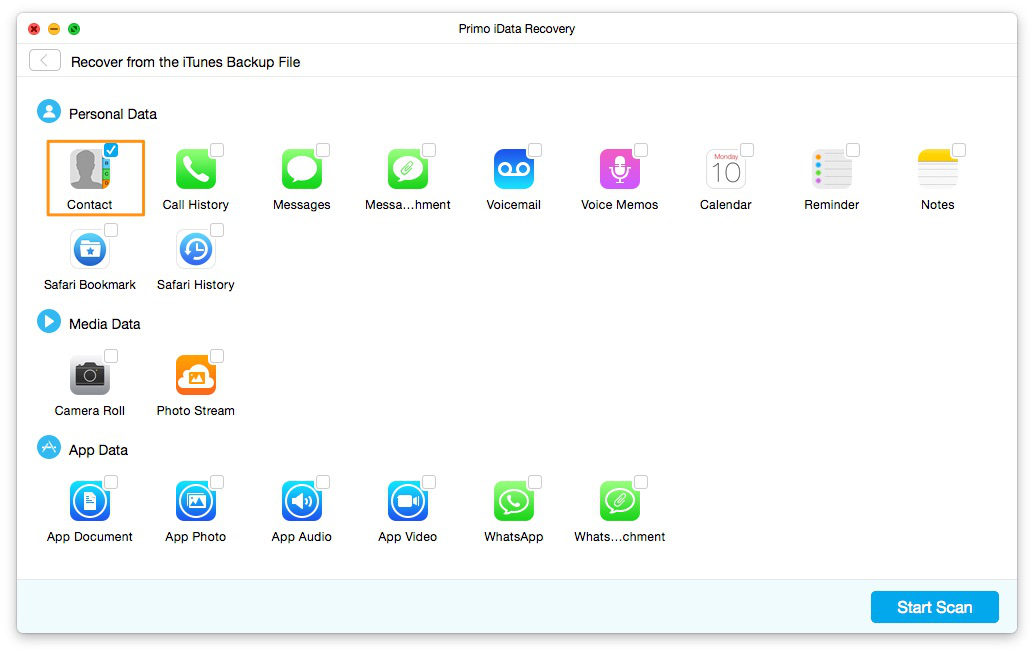The height and width of the screenshot is (654, 1034).
Task: Click the Notes icon
Action: pos(938,169)
